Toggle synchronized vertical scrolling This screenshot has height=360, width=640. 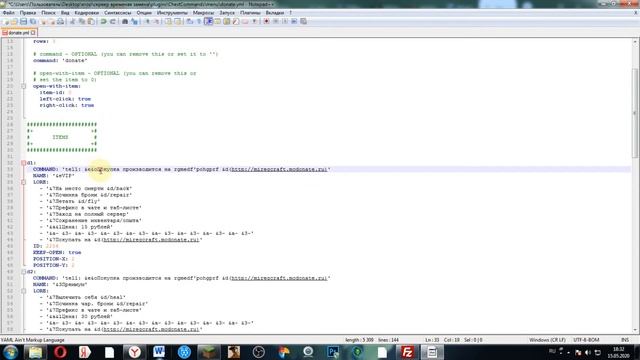click(168, 21)
